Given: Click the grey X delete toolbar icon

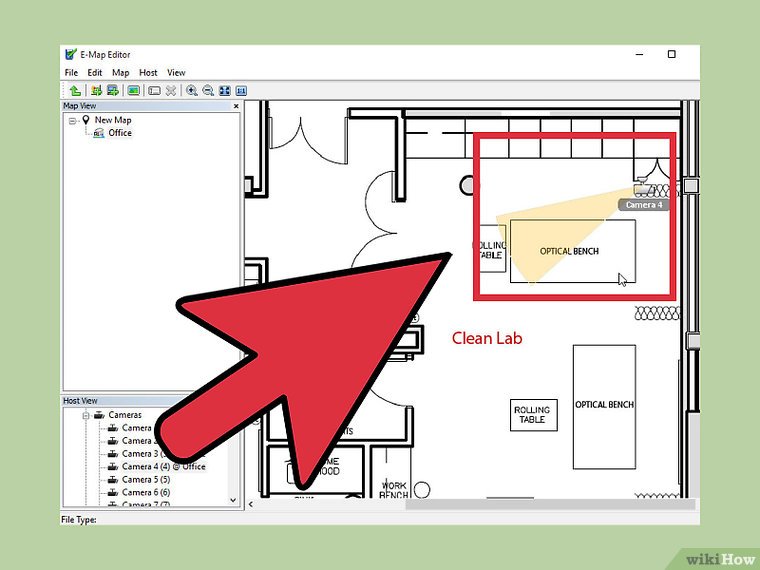Looking at the screenshot, I should coord(171,90).
